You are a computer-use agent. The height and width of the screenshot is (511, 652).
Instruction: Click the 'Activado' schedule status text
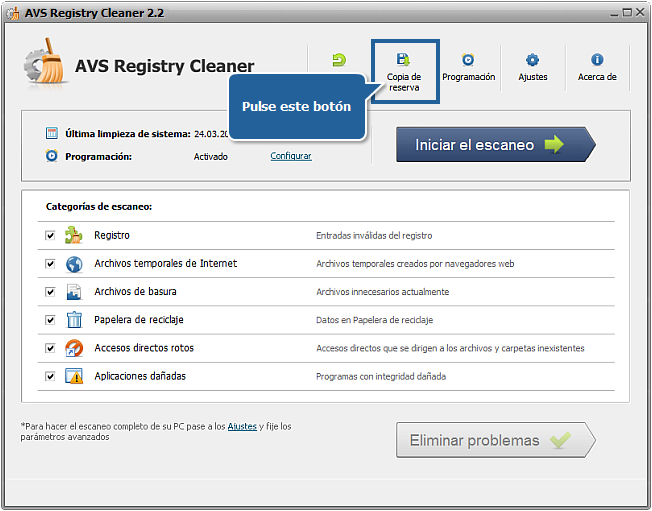210,157
